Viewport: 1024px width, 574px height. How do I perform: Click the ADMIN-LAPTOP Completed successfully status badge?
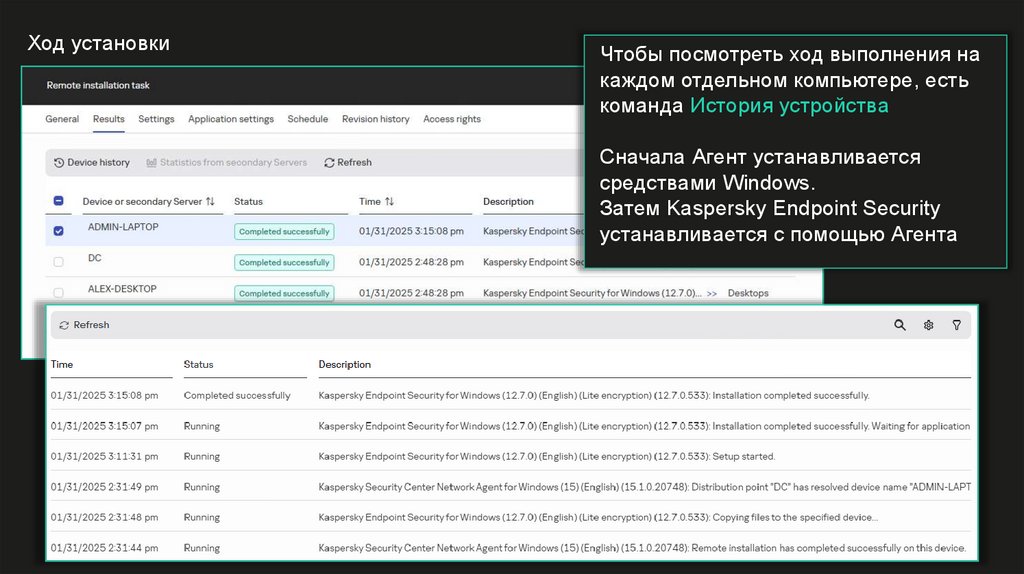tap(284, 232)
